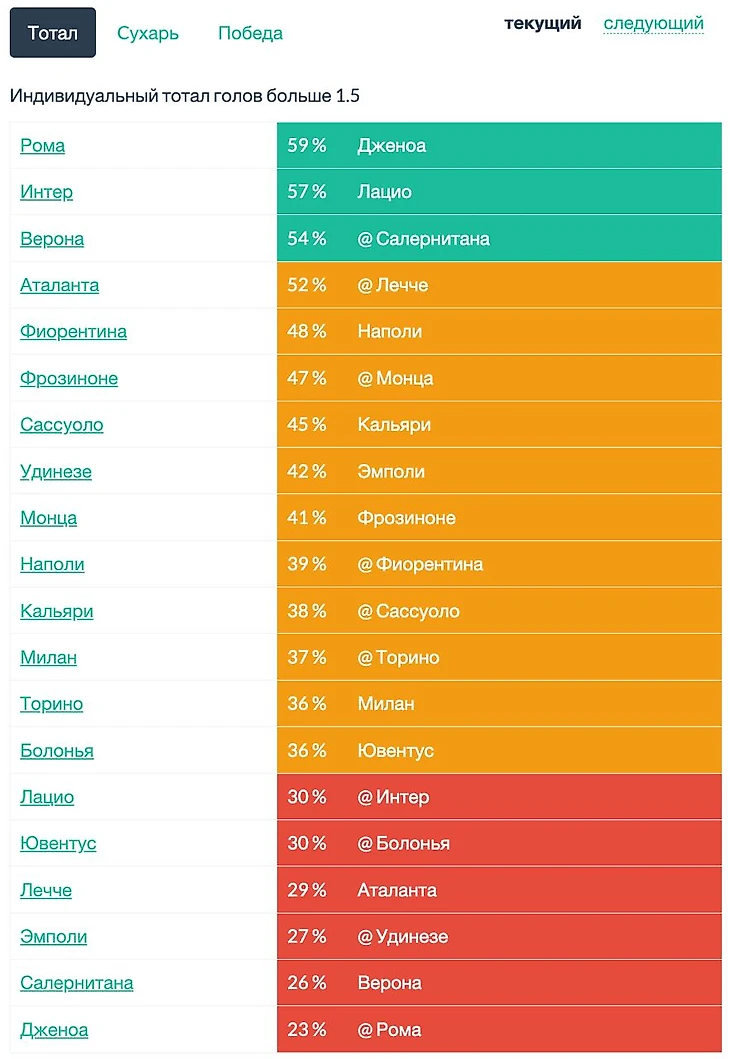730x1059 pixels.
Task: Click the green 59% Дженоа bar
Action: tap(499, 145)
